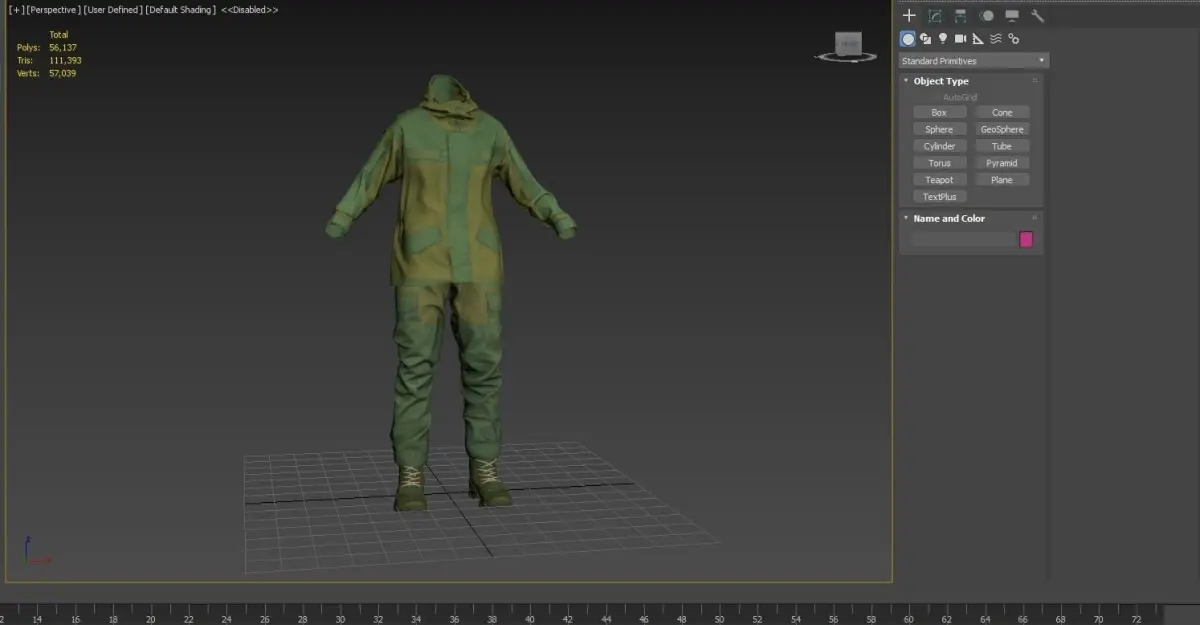Image resolution: width=1200 pixels, height=625 pixels.
Task: Click the Verts count statistic
Action: tap(47, 73)
